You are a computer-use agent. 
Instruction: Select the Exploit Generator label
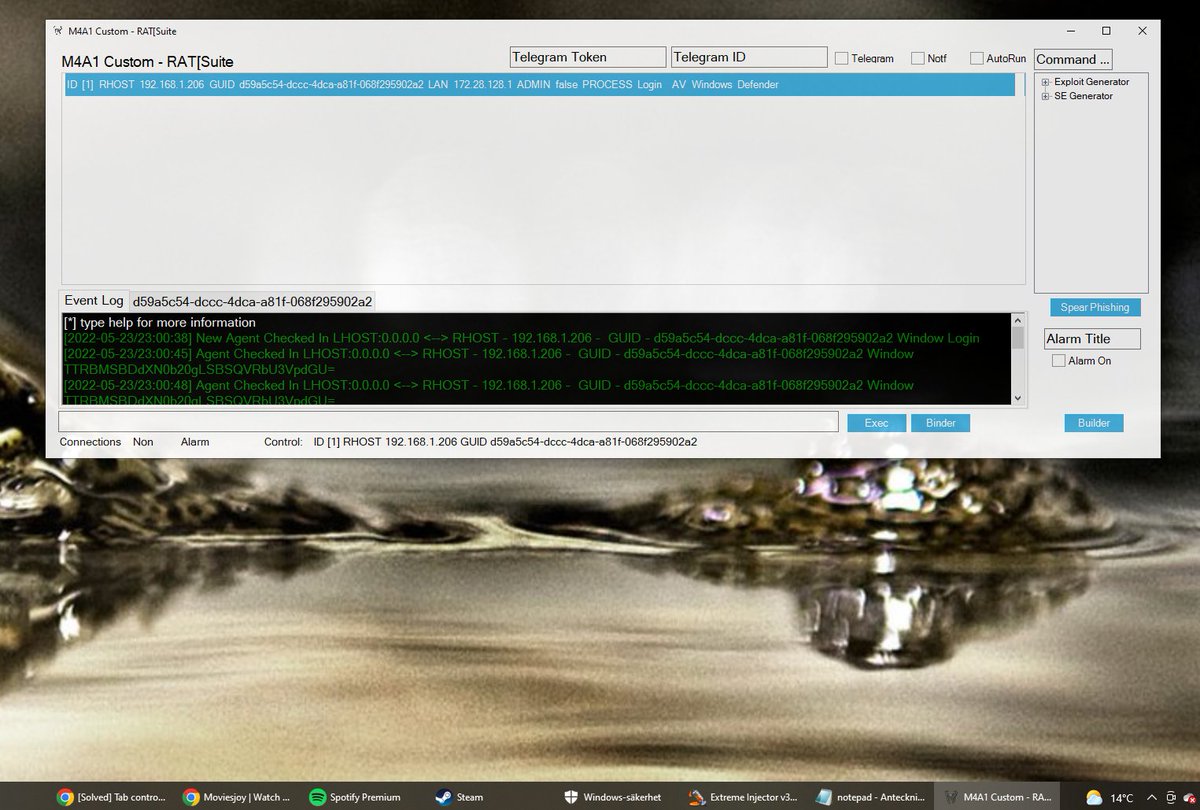click(1092, 82)
